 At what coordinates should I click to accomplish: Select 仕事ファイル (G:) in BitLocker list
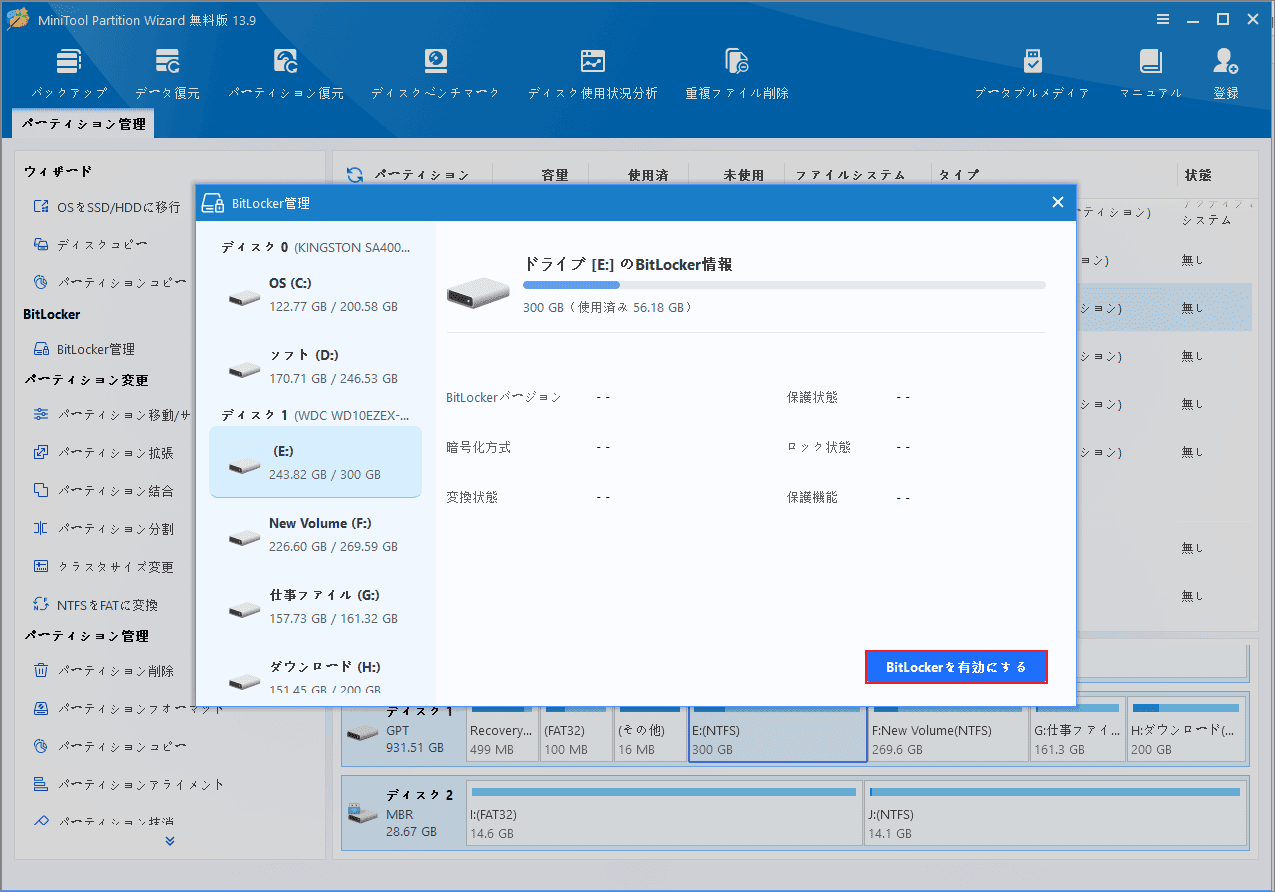(316, 606)
